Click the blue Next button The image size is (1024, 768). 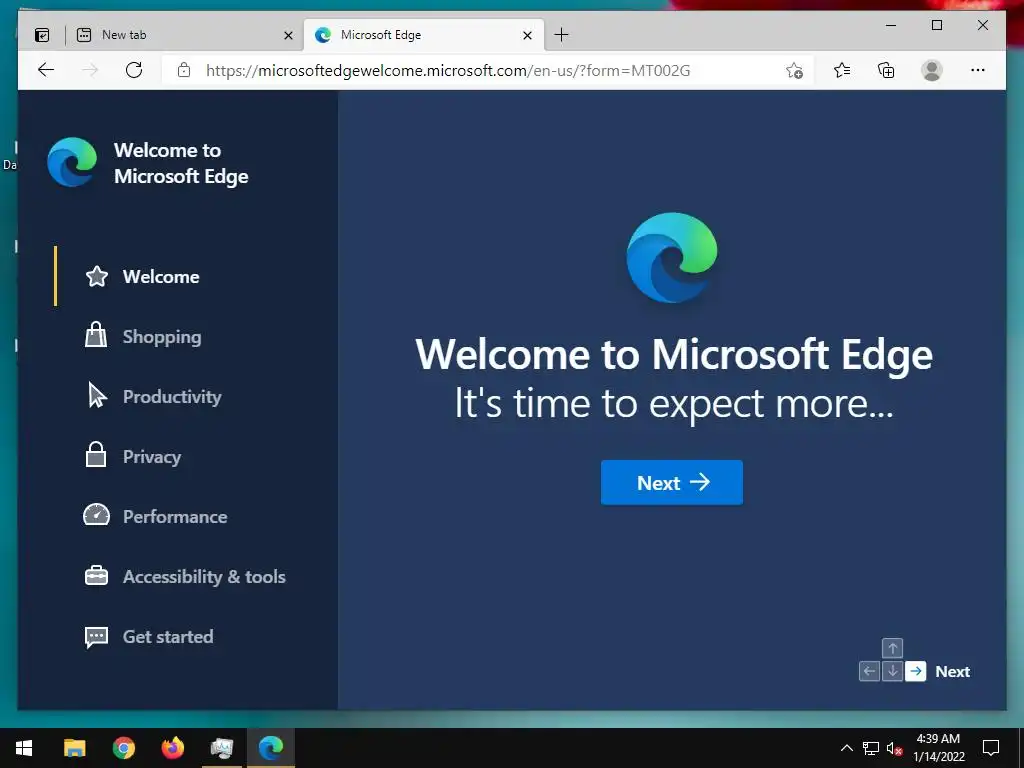pyautogui.click(x=671, y=483)
